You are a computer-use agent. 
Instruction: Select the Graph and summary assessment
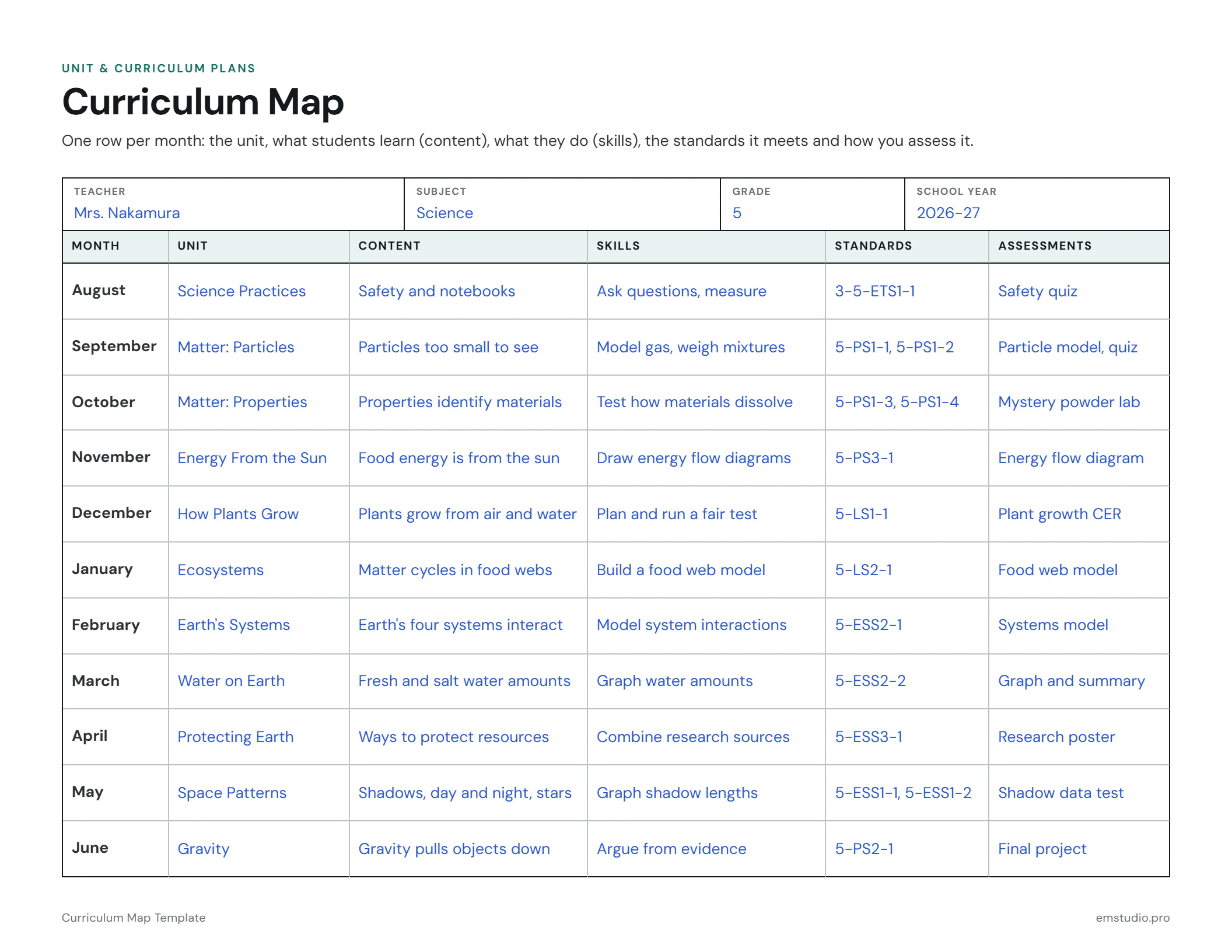coord(1072,681)
